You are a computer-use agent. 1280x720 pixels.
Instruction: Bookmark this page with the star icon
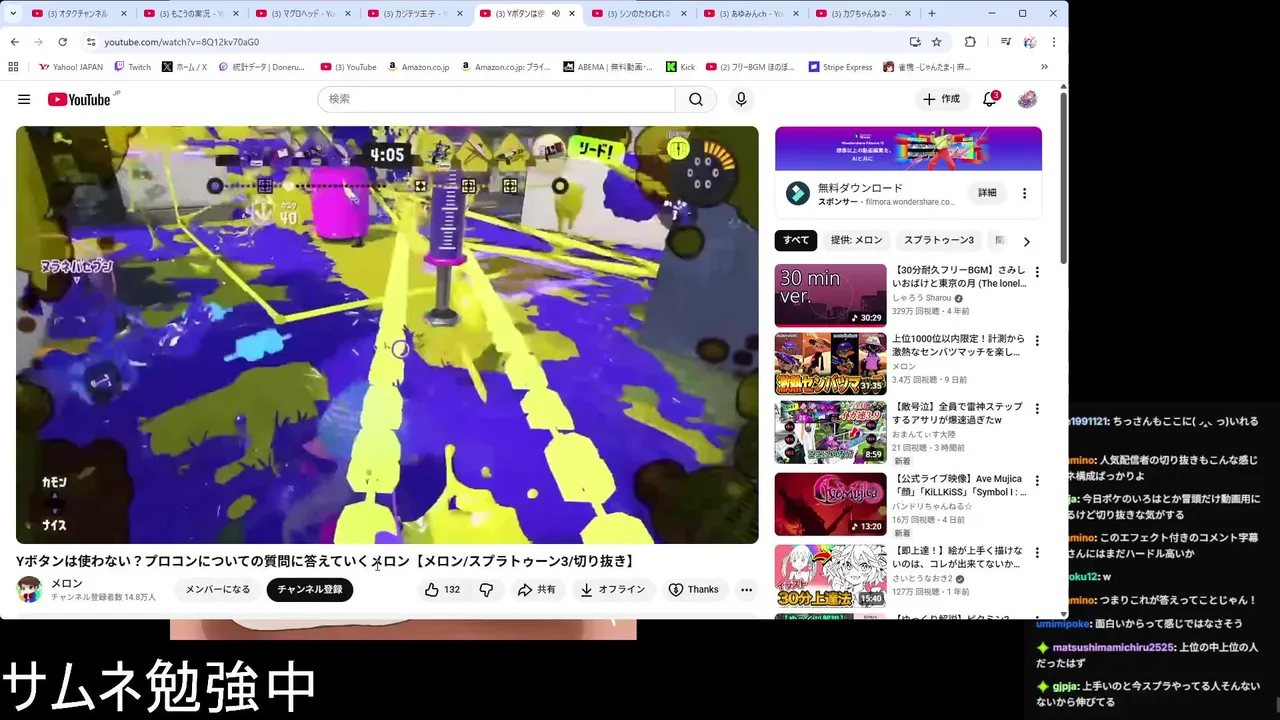tap(937, 42)
